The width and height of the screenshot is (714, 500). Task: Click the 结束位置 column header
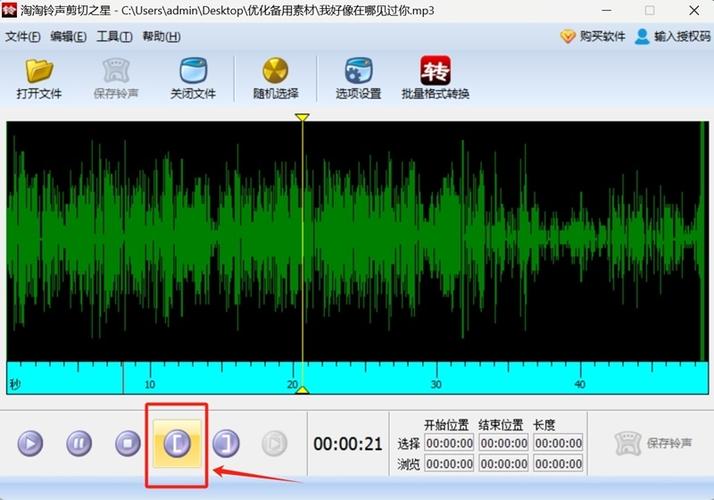(501, 425)
